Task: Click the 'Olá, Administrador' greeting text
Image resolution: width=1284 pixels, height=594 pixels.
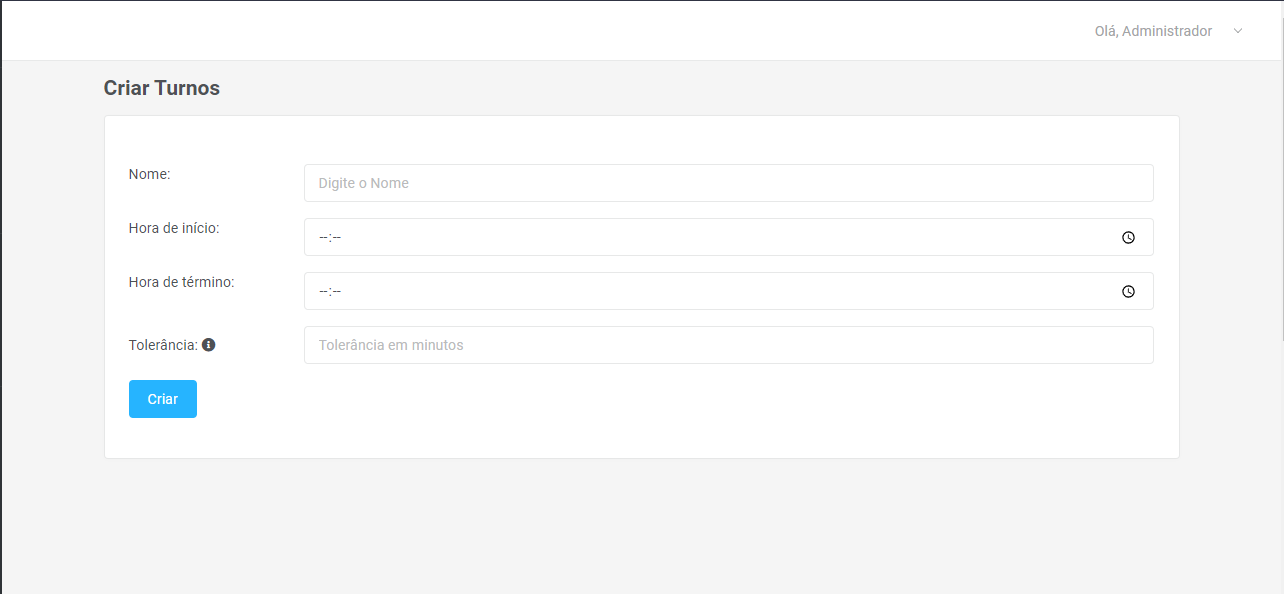Action: point(1153,31)
